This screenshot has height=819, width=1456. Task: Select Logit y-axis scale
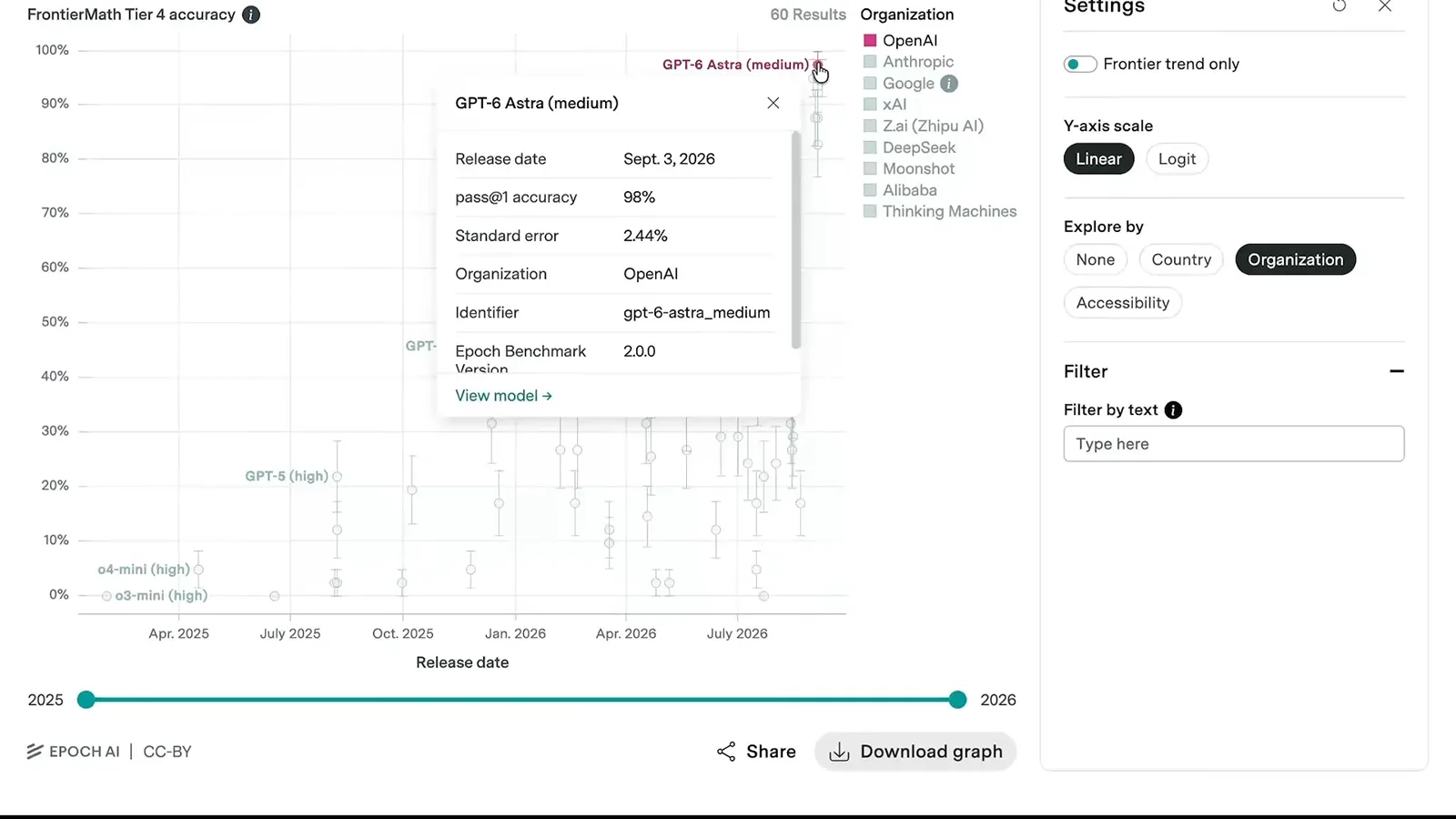1177,159
